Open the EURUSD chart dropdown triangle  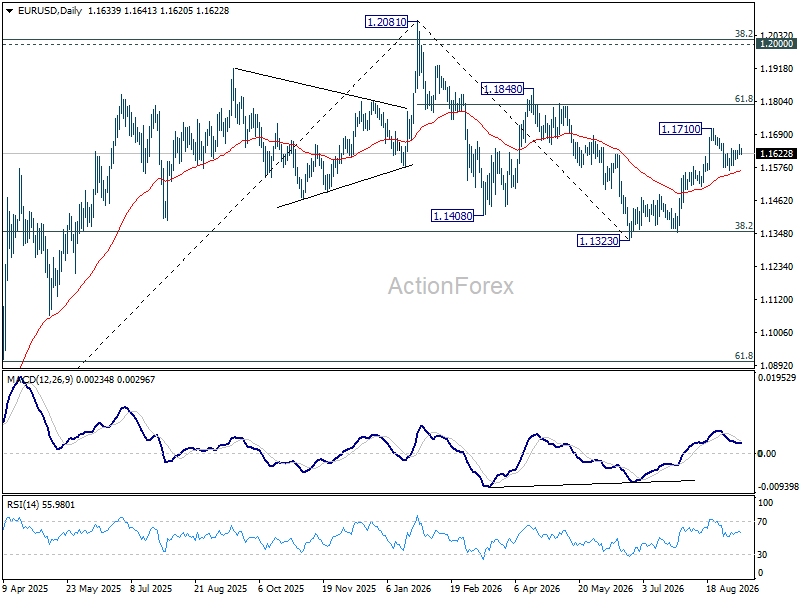click(9, 11)
